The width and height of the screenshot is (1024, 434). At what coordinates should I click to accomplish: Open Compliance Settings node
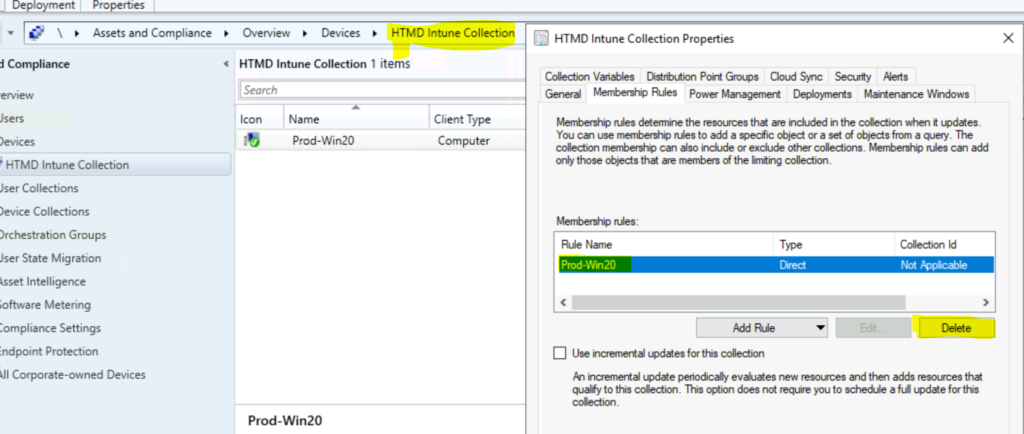(50, 328)
